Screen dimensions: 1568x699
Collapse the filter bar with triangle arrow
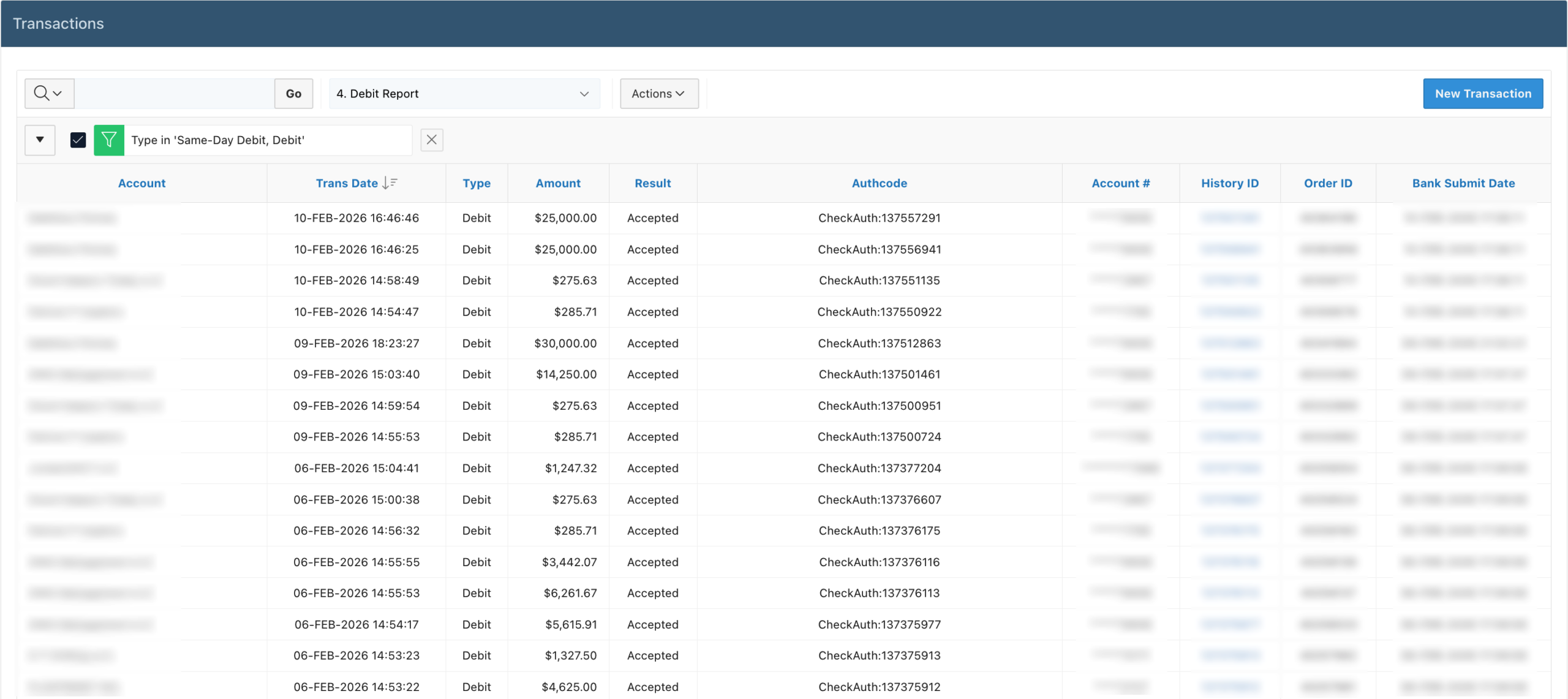click(x=40, y=140)
